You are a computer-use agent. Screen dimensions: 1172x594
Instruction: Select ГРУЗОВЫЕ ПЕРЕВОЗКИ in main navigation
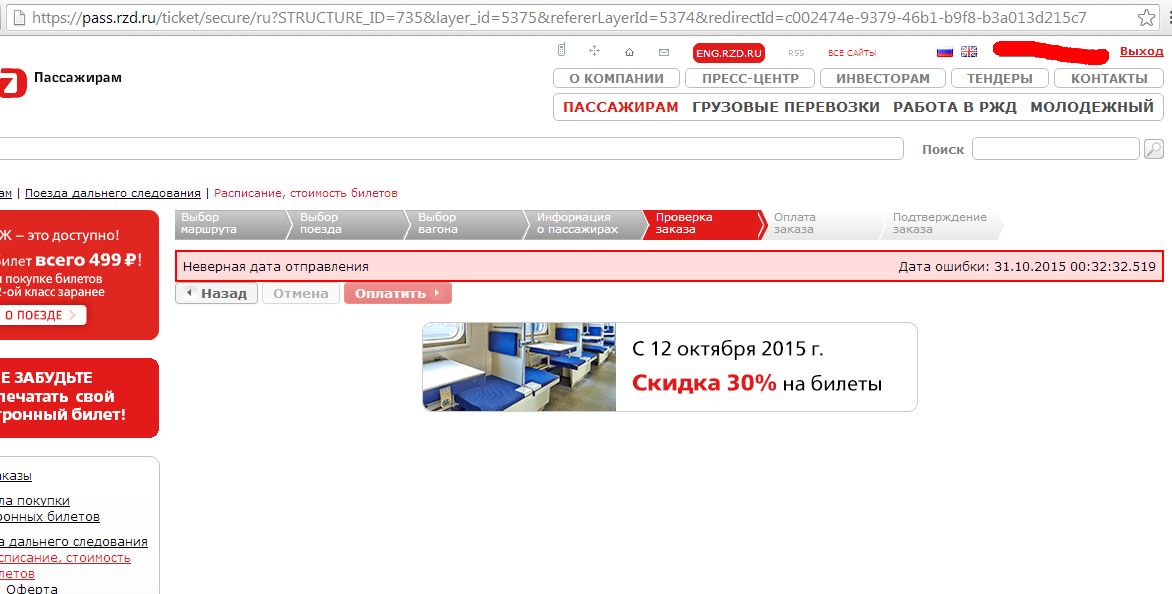[x=785, y=107]
